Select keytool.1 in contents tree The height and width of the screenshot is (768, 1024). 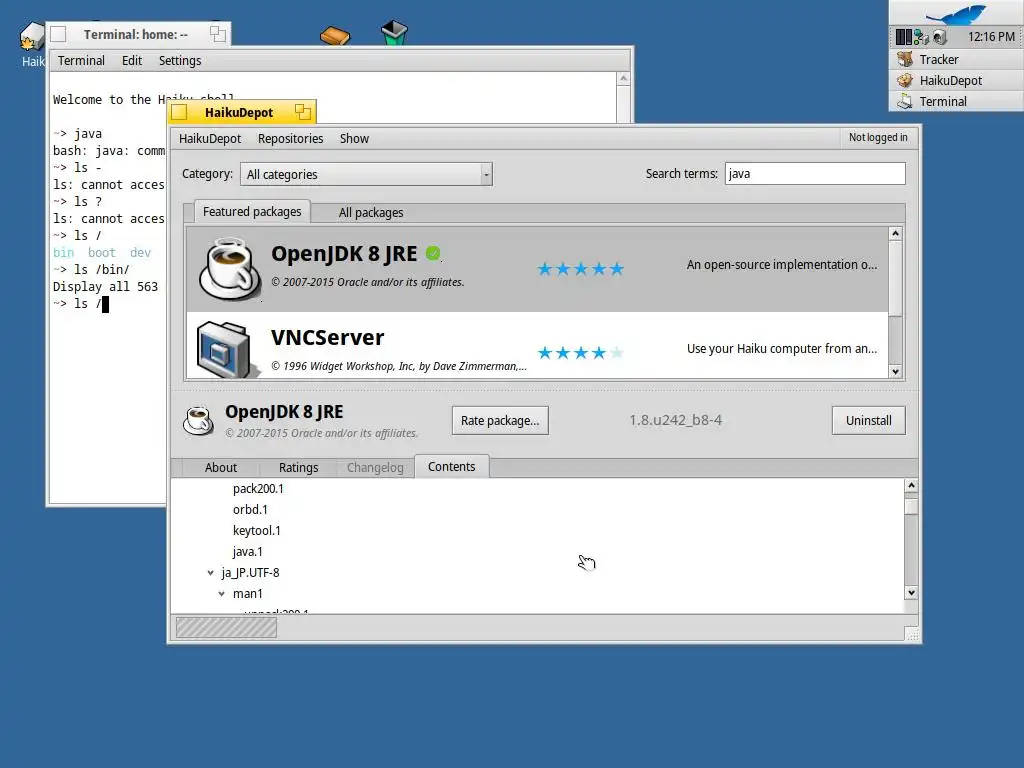pyautogui.click(x=257, y=530)
